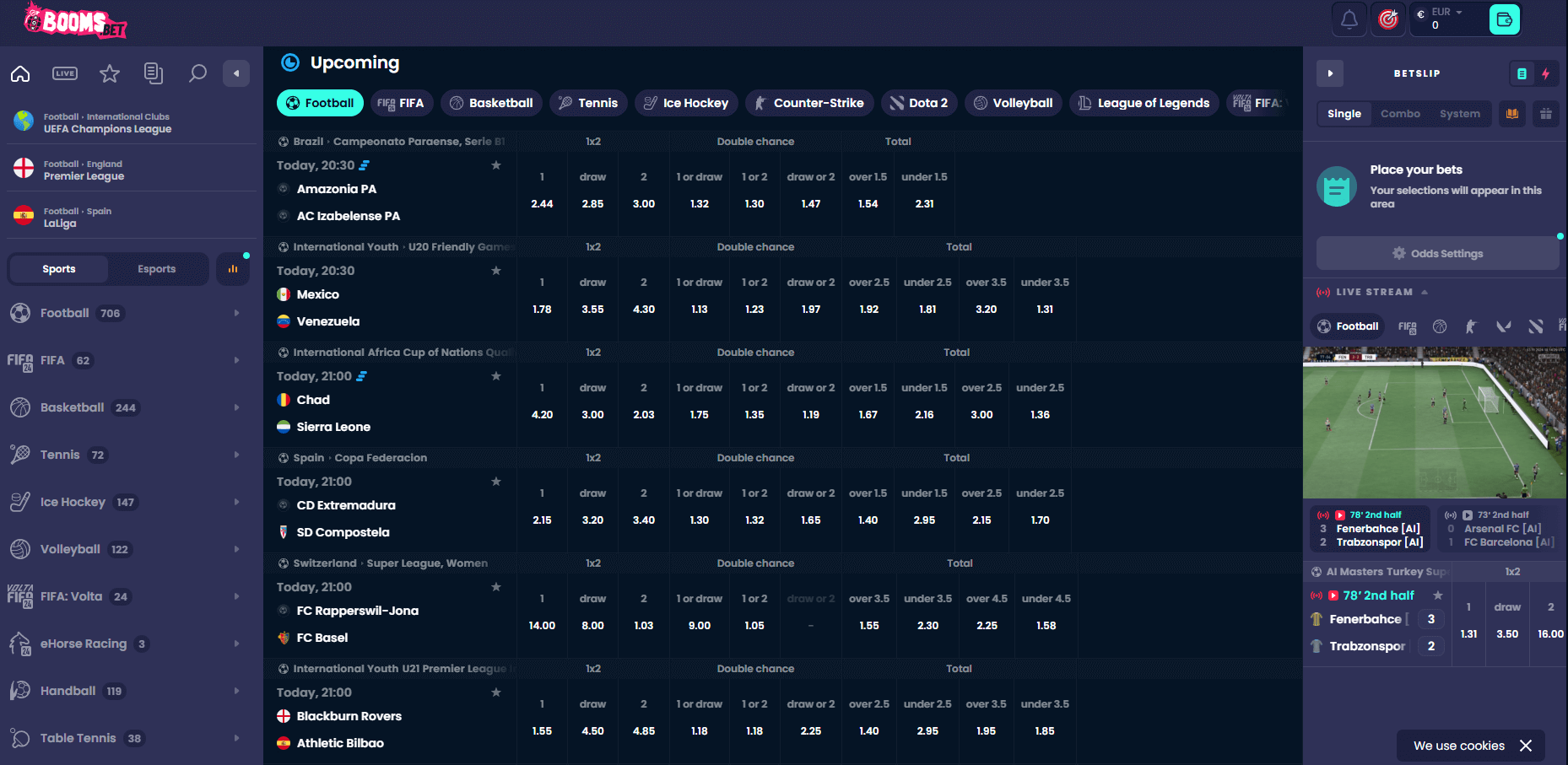Switch to Sports toggle
Screen dimensions: 1568x765
pyautogui.click(x=59, y=269)
